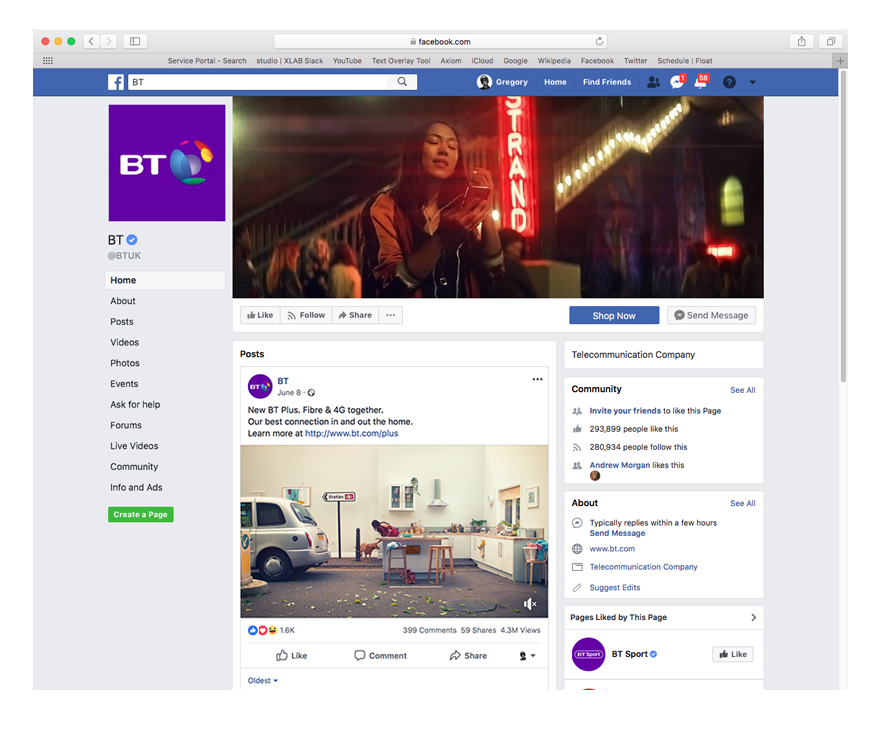
Task: Open the notifications bell icon
Action: pyautogui.click(x=701, y=82)
